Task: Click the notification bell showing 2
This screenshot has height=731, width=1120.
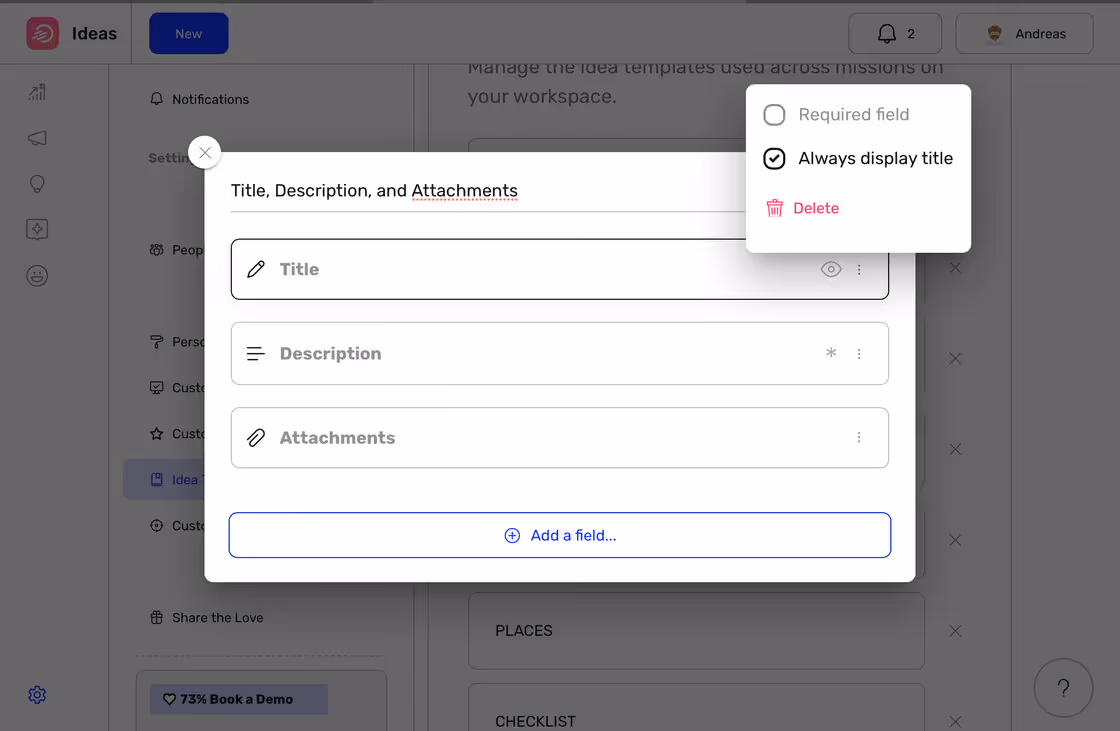Action: click(894, 33)
